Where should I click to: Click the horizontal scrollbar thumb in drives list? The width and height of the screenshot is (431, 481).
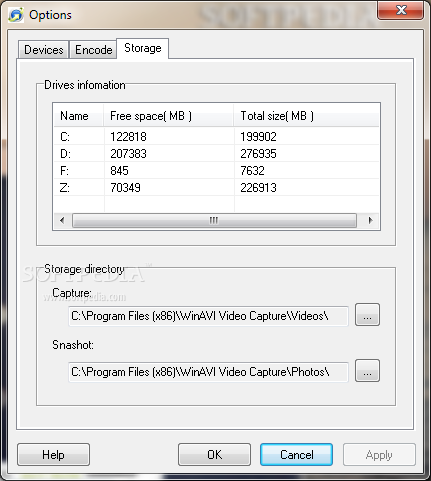tap(214, 220)
